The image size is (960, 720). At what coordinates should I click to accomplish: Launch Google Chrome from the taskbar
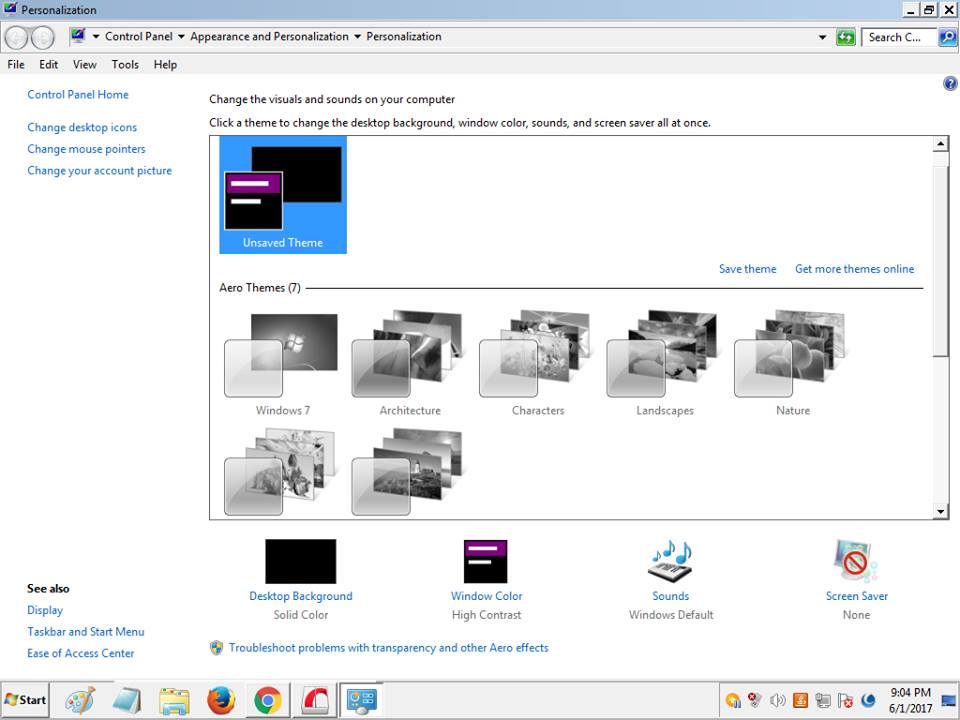click(268, 700)
